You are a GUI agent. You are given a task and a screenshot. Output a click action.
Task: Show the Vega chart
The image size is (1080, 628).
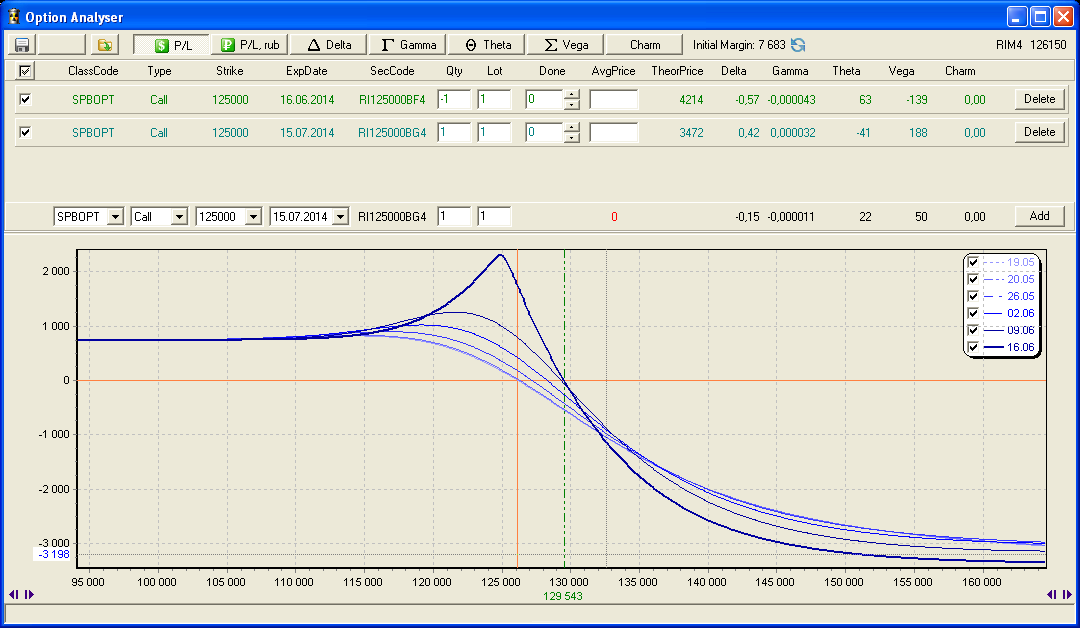coord(566,45)
